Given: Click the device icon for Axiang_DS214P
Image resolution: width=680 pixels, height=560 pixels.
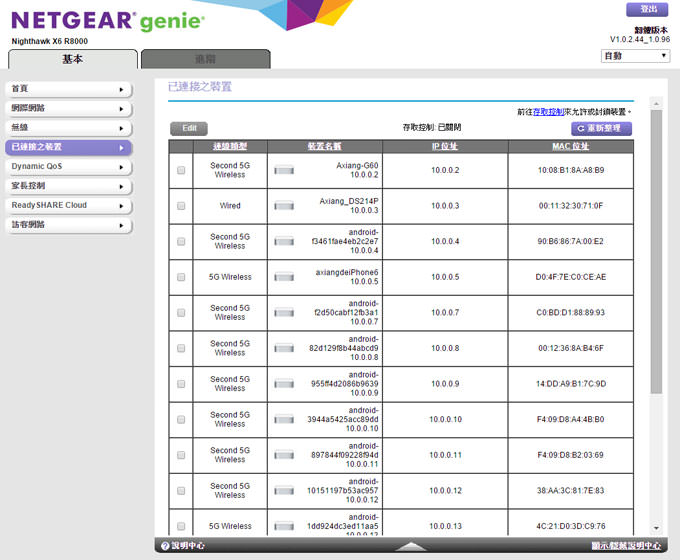Looking at the screenshot, I should click(284, 206).
